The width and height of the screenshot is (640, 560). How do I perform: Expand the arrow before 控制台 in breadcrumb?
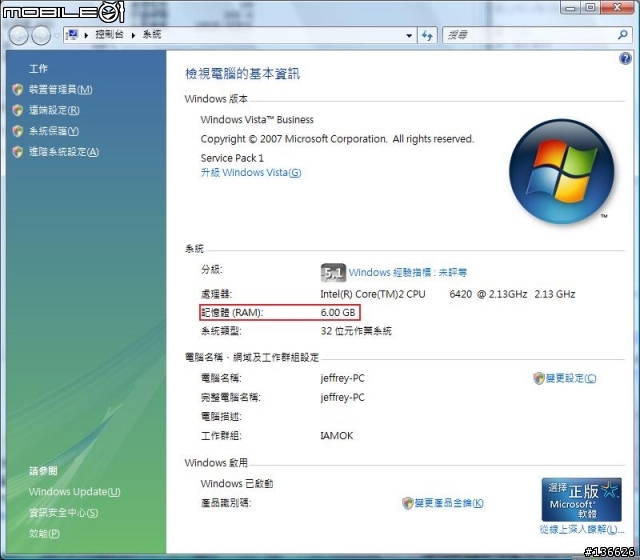point(86,36)
